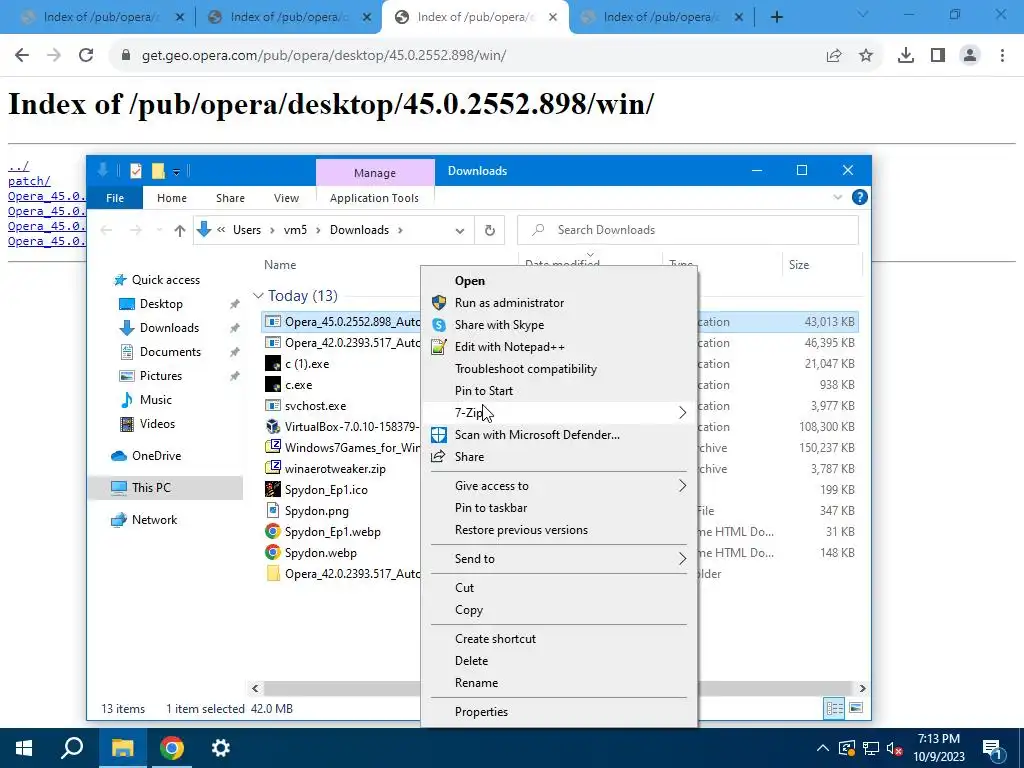
Task: Click the Chrome address bar URL
Action: (323, 56)
